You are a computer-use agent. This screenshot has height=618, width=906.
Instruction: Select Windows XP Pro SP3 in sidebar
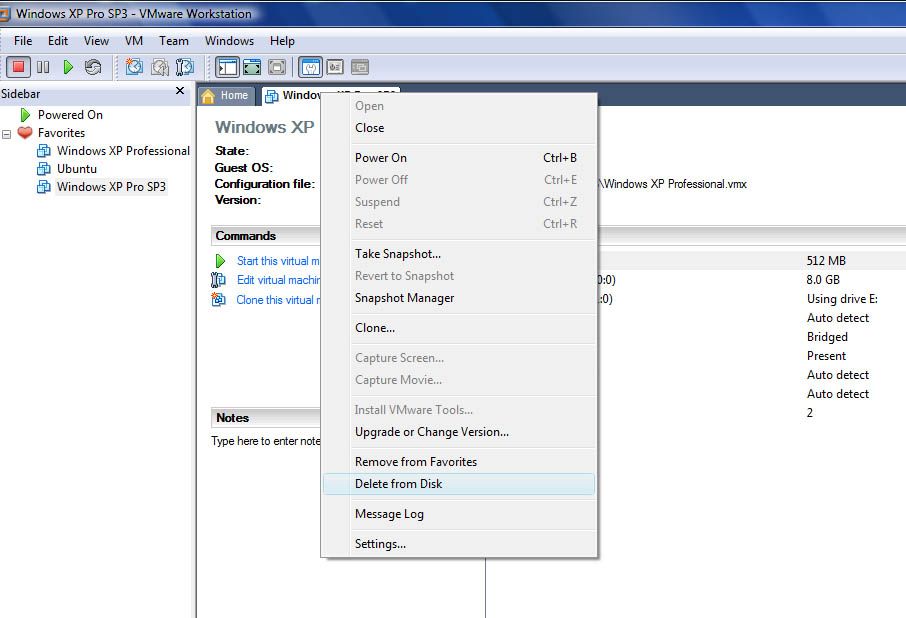pyautogui.click(x=111, y=187)
